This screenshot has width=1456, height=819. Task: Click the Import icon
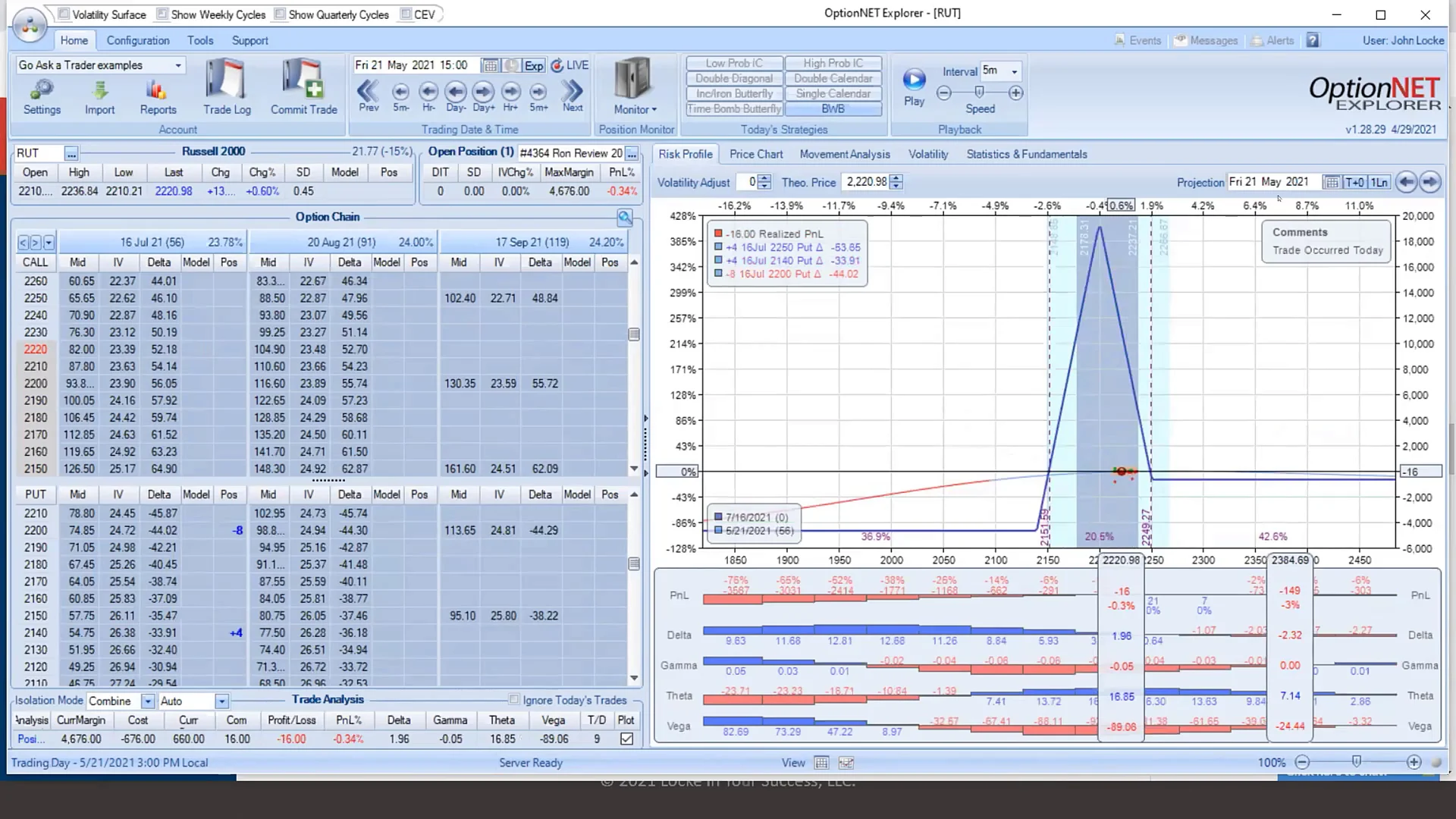[x=99, y=97]
